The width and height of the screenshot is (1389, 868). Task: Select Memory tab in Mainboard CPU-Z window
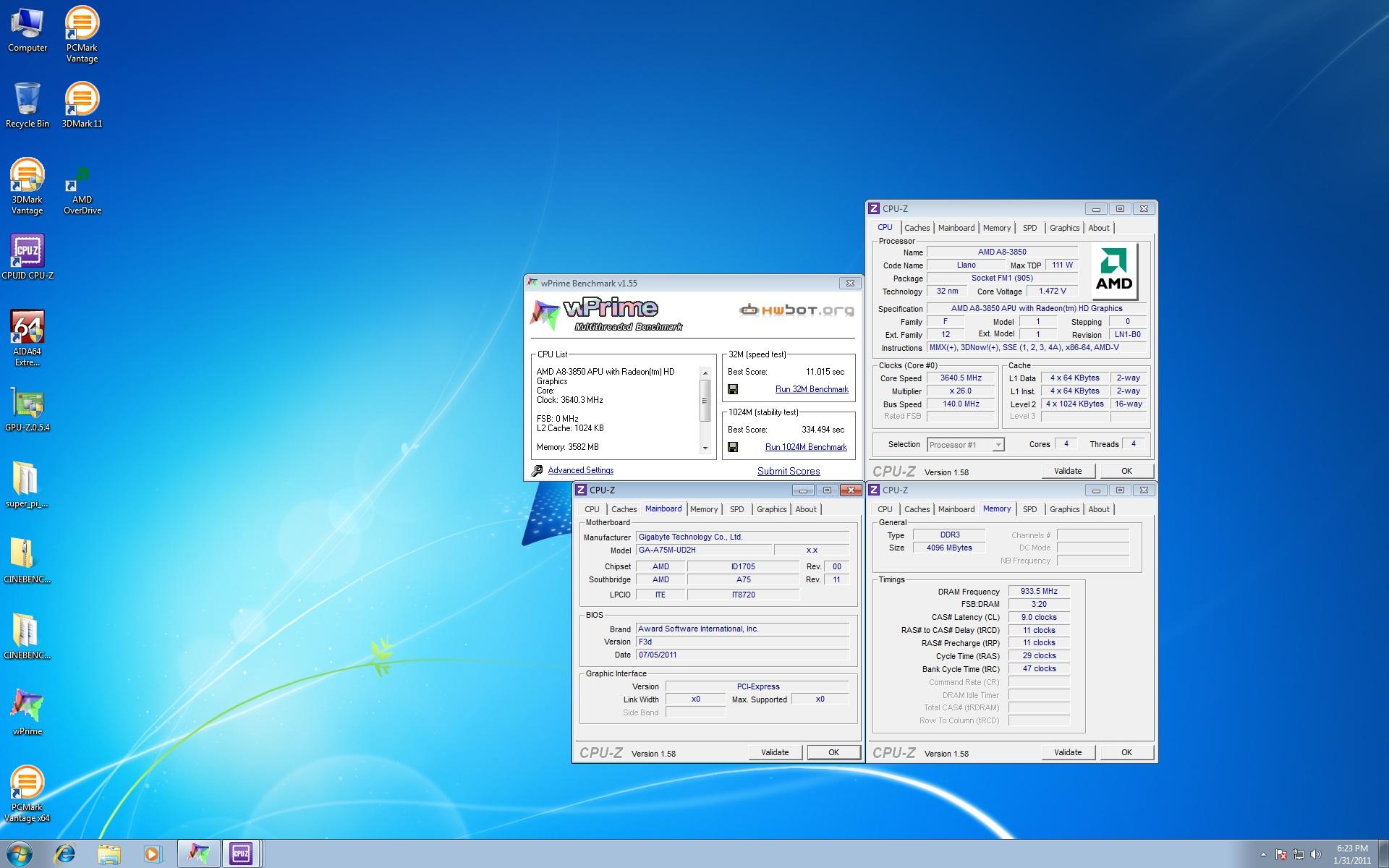tap(704, 509)
